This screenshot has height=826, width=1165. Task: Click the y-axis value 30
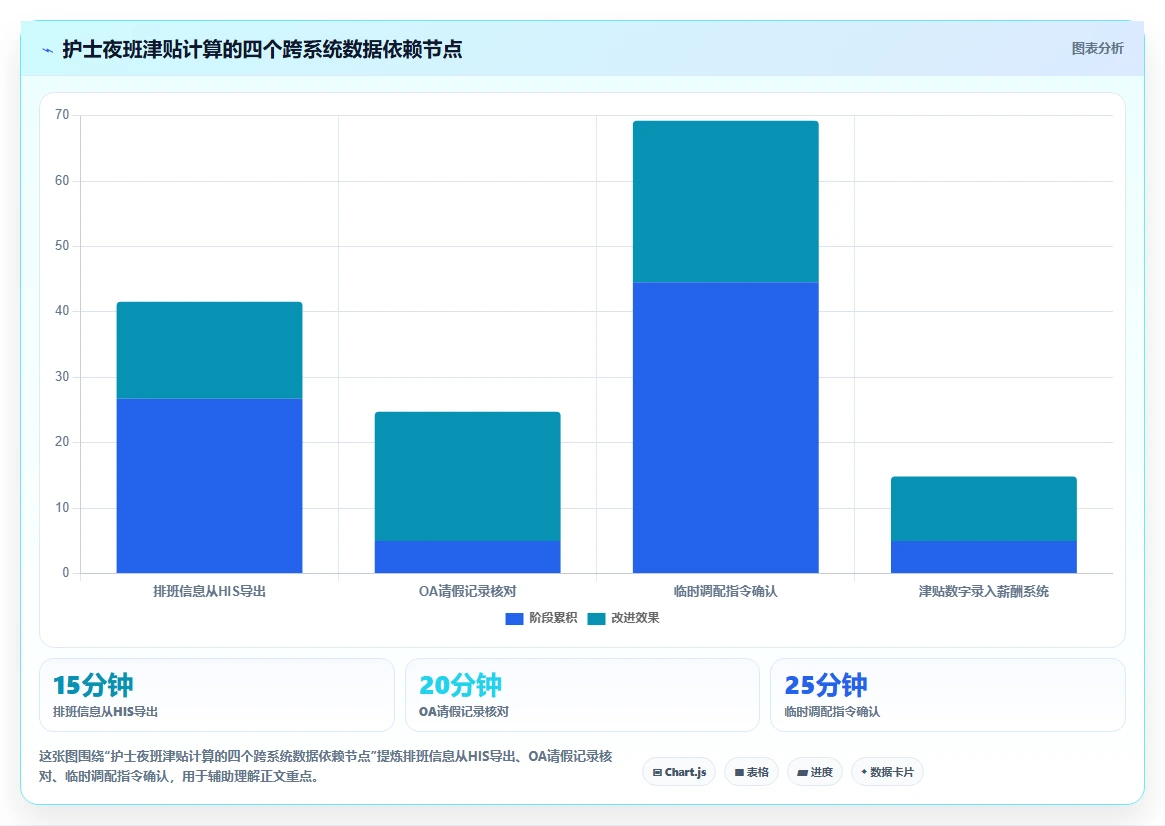point(62,377)
